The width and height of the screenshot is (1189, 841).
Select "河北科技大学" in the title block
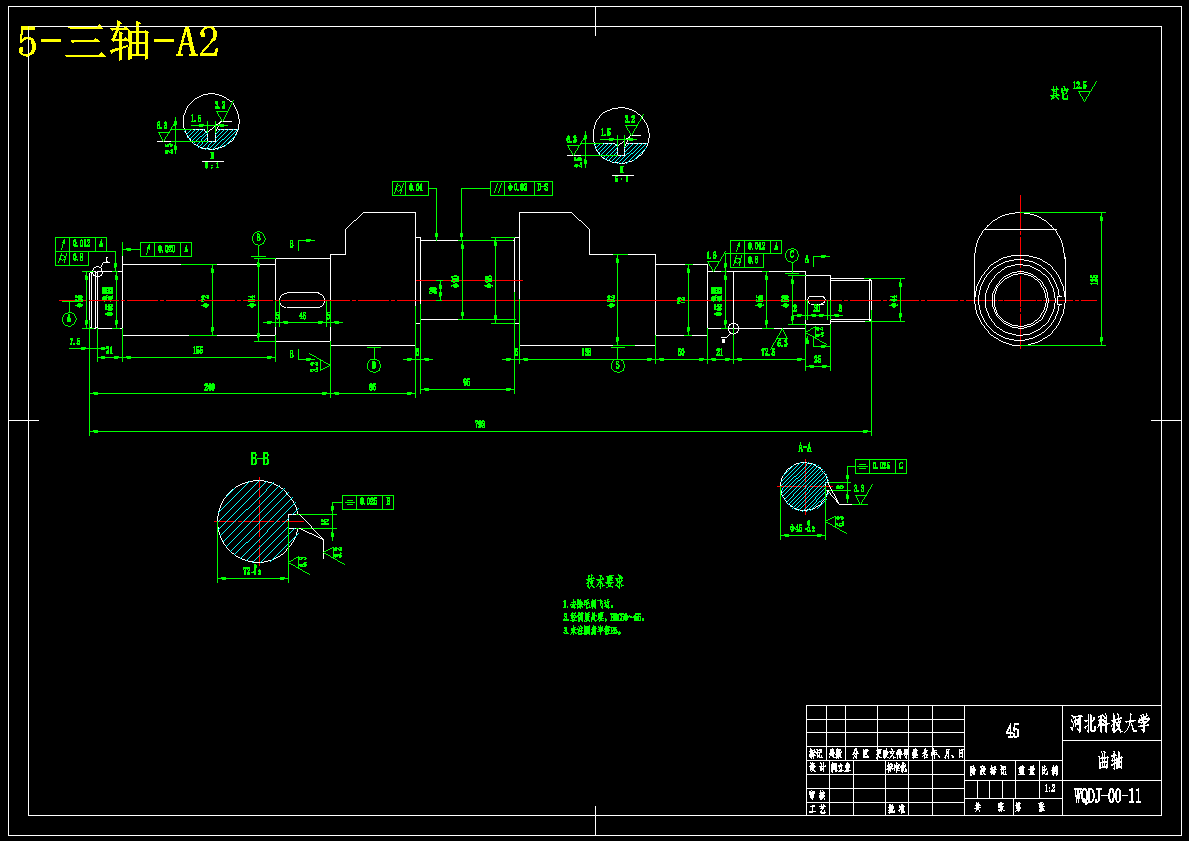(1110, 723)
